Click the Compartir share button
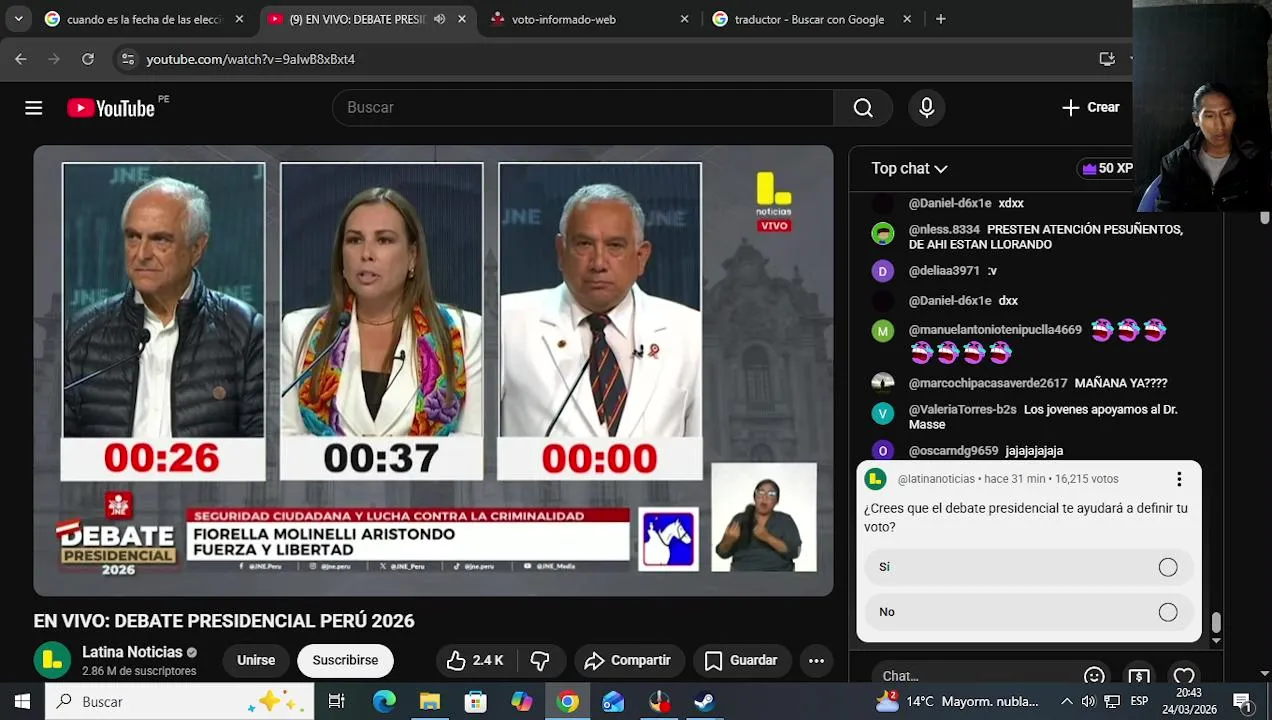 click(628, 660)
